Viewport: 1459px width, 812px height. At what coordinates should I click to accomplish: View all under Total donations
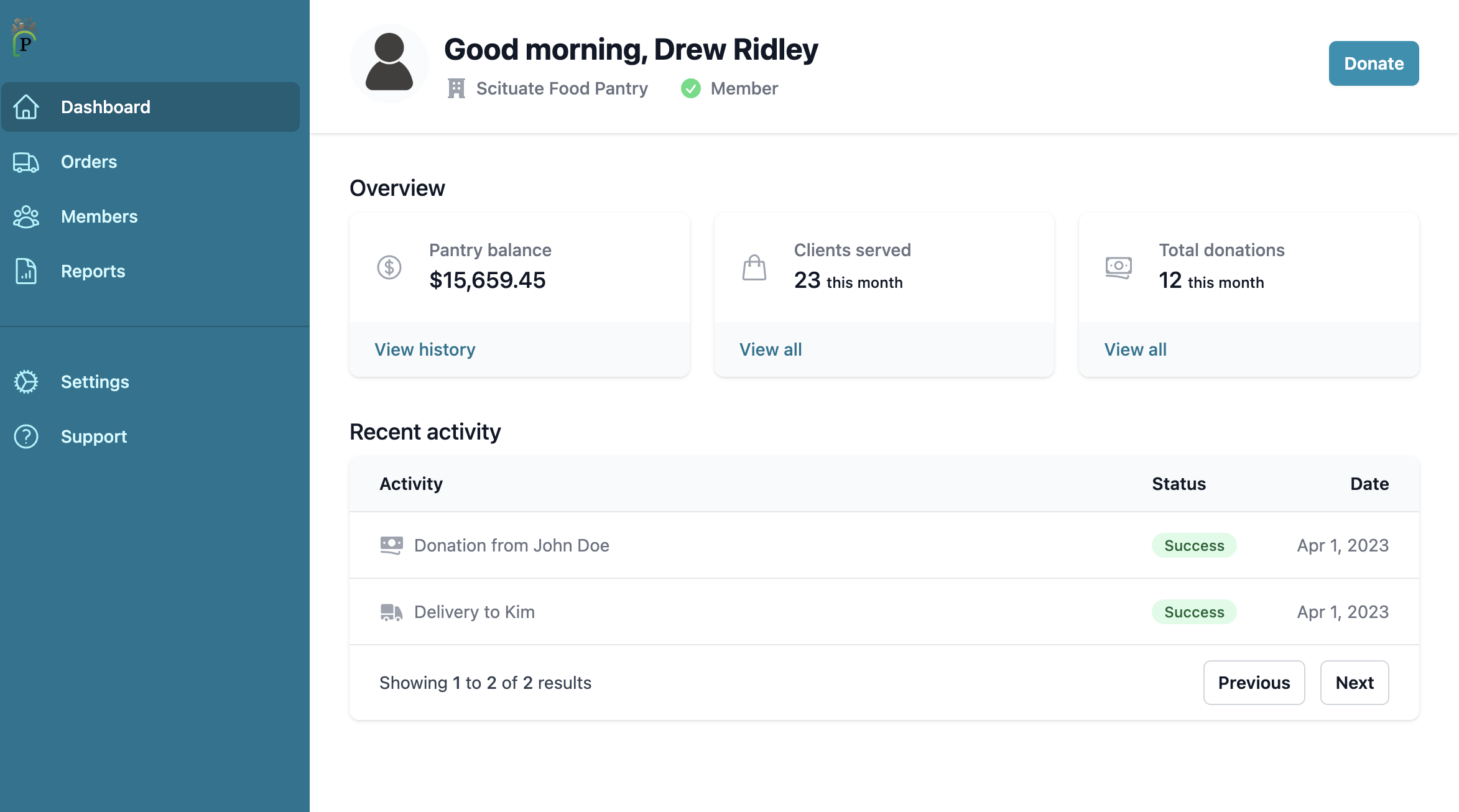(1135, 349)
